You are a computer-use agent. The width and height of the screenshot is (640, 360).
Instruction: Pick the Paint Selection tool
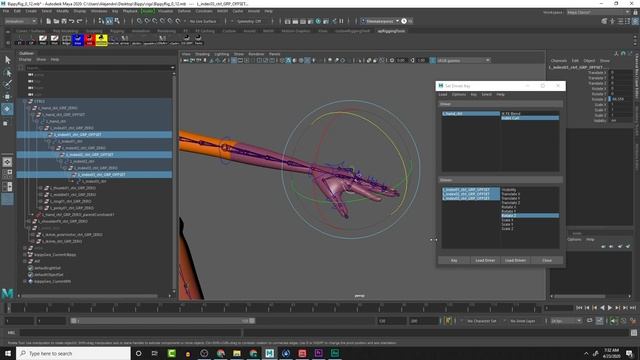click(7, 84)
